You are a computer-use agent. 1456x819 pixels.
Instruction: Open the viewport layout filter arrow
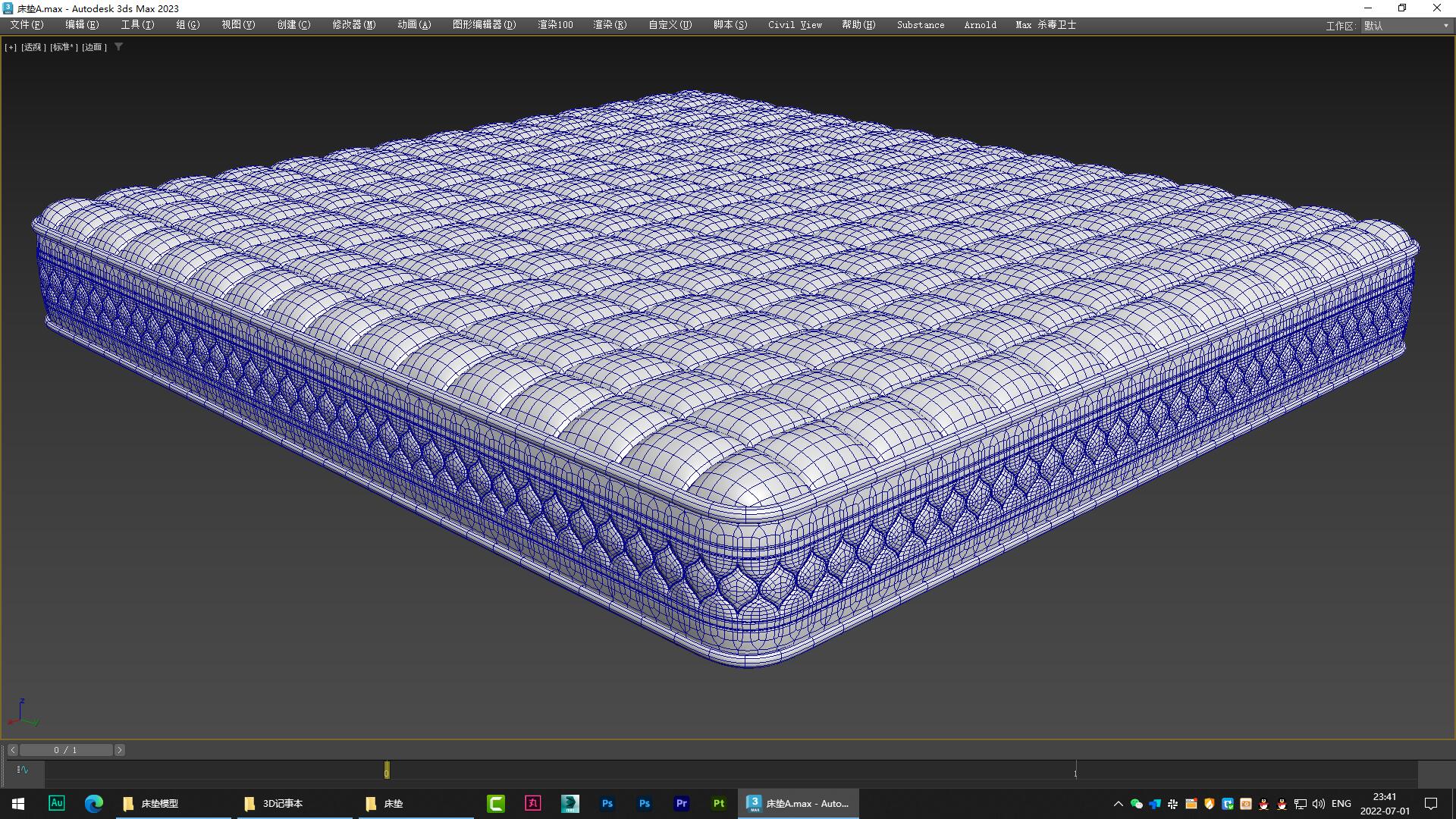click(118, 46)
